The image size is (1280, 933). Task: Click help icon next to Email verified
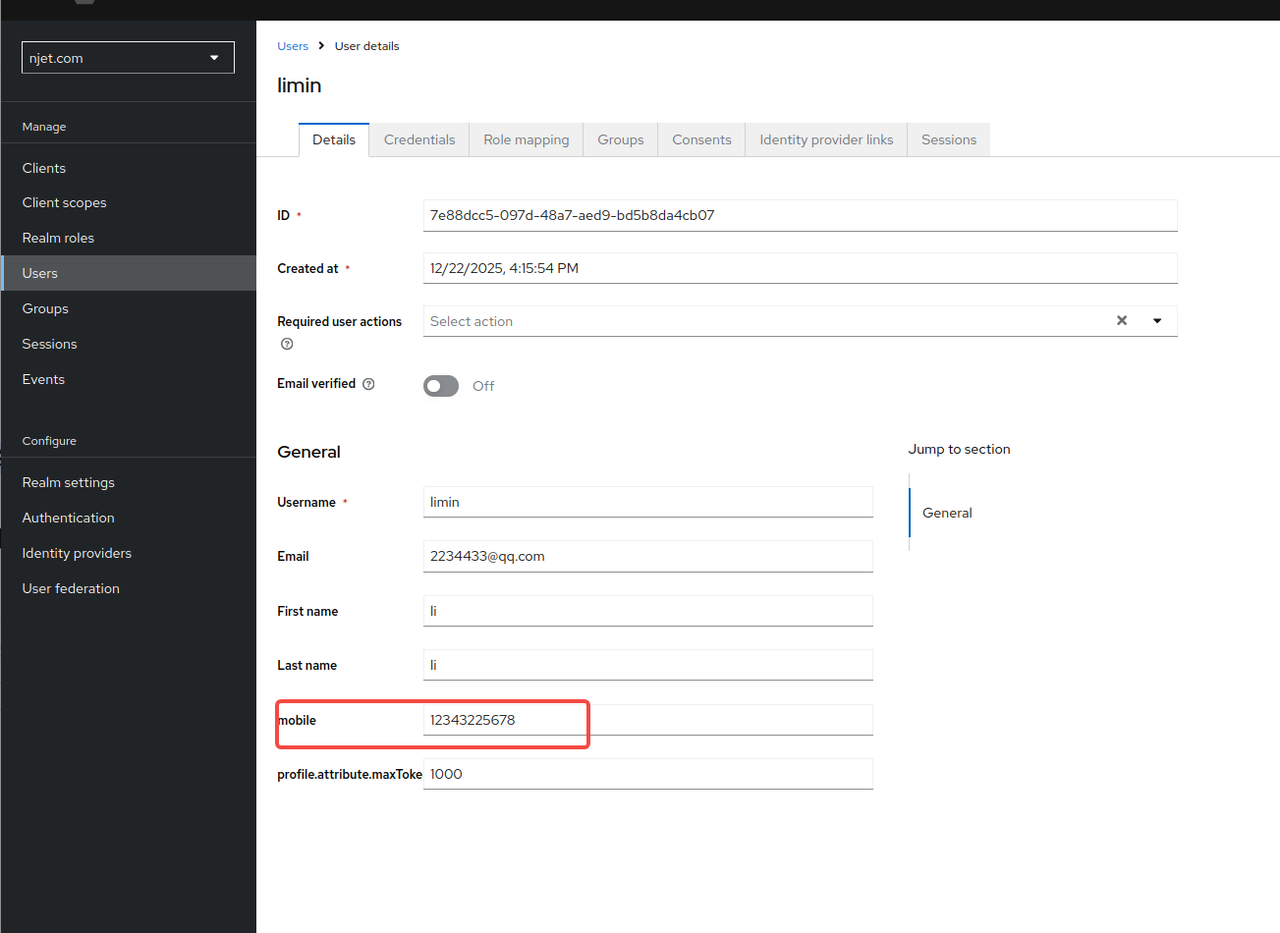[368, 384]
